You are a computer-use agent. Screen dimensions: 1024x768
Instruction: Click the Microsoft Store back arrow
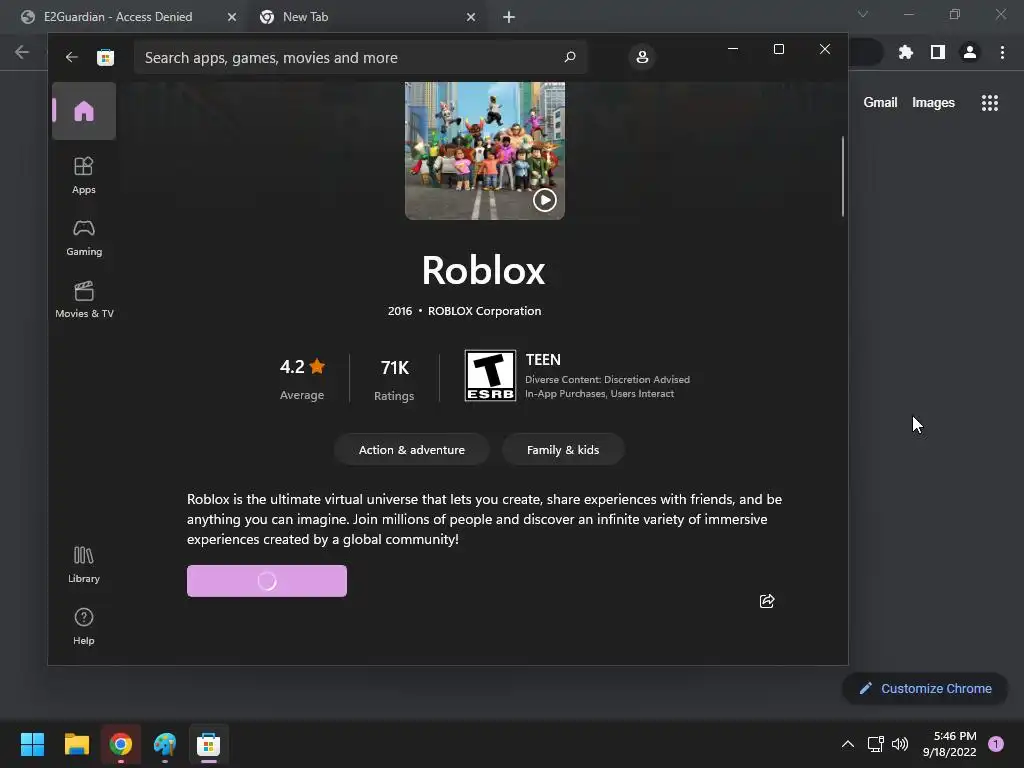pyautogui.click(x=72, y=57)
